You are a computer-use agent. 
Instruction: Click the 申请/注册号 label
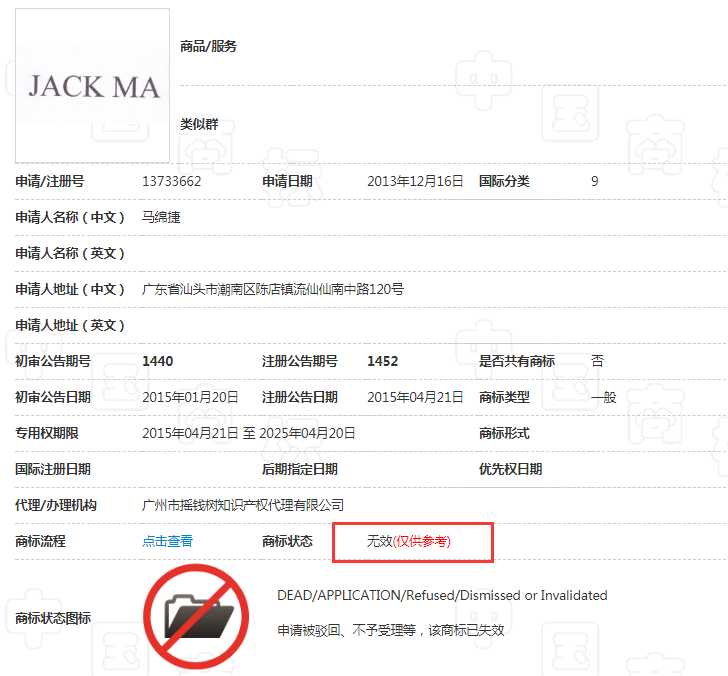pyautogui.click(x=50, y=181)
